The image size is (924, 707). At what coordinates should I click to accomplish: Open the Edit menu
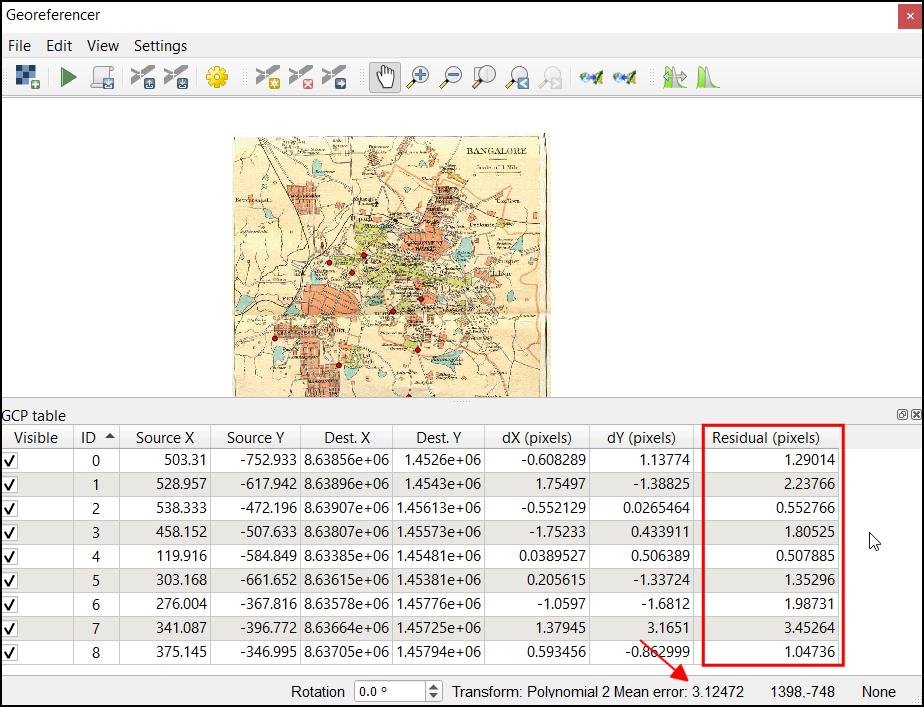coord(59,46)
